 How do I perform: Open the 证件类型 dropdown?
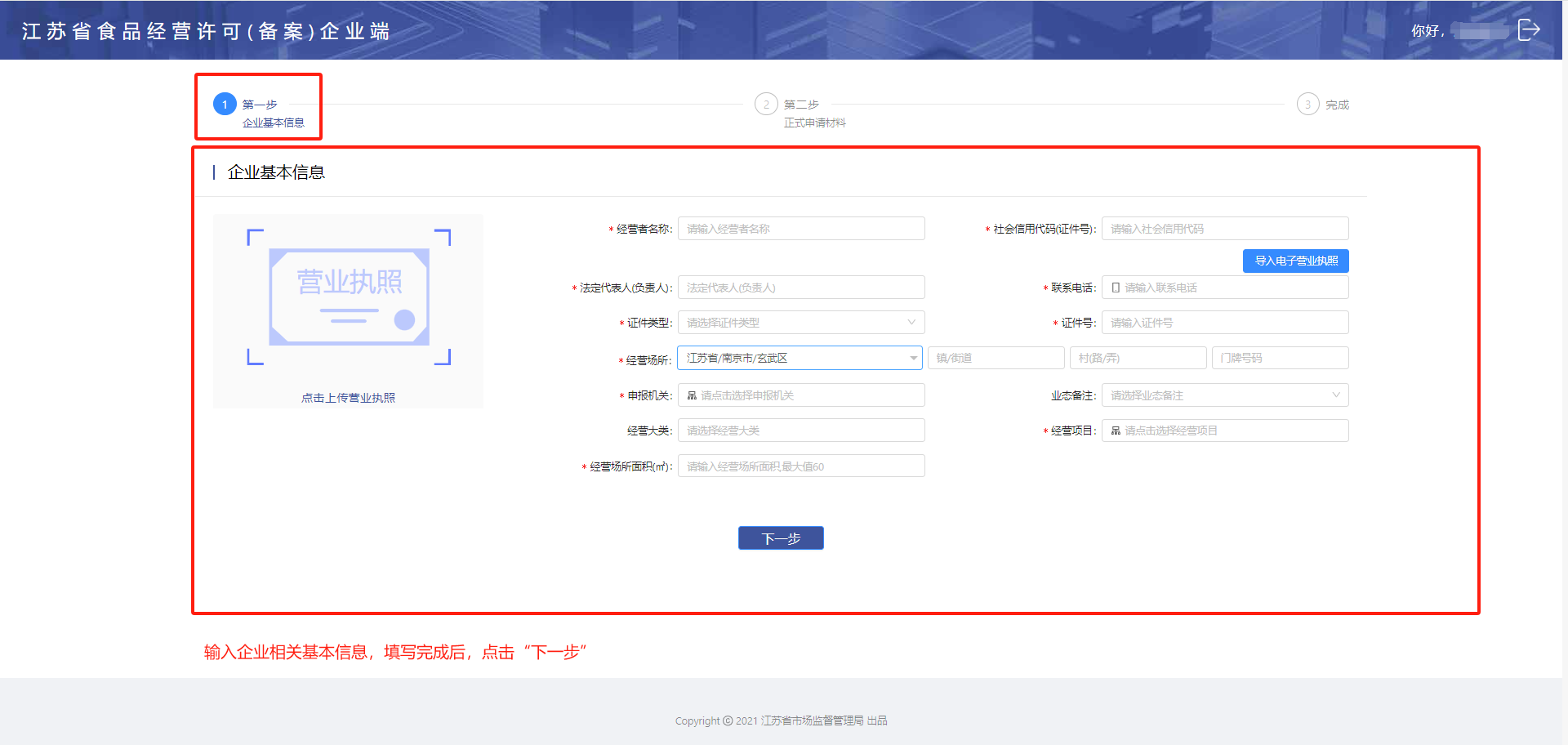coord(800,323)
